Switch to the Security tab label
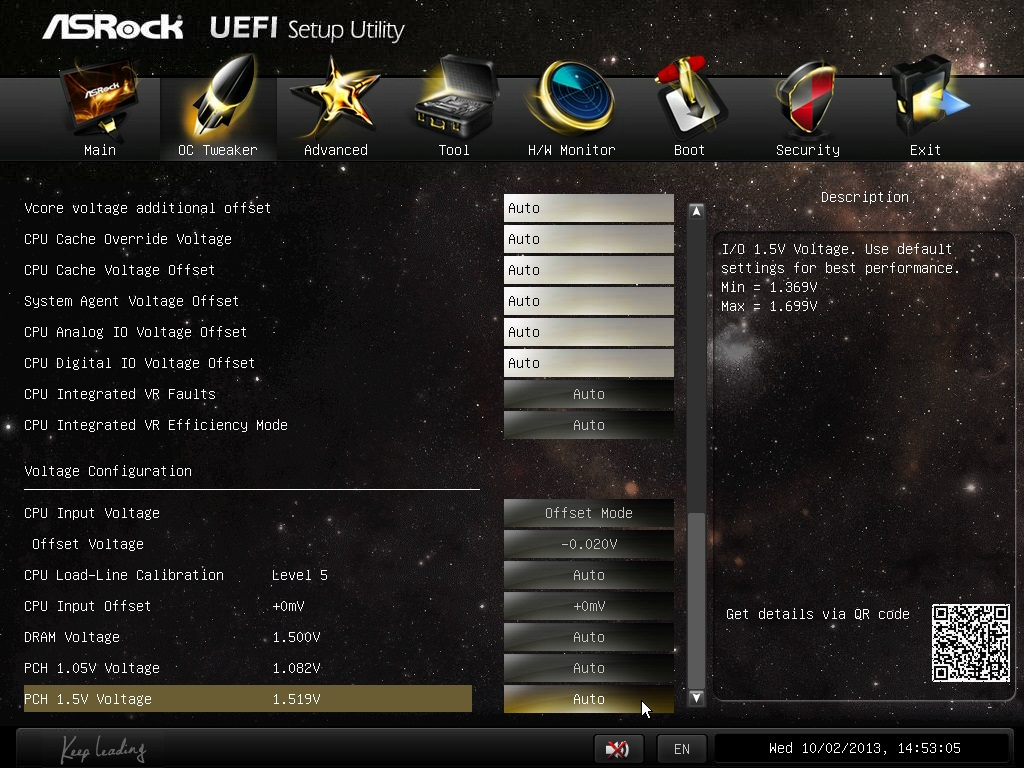The width and height of the screenshot is (1024, 768). point(808,150)
